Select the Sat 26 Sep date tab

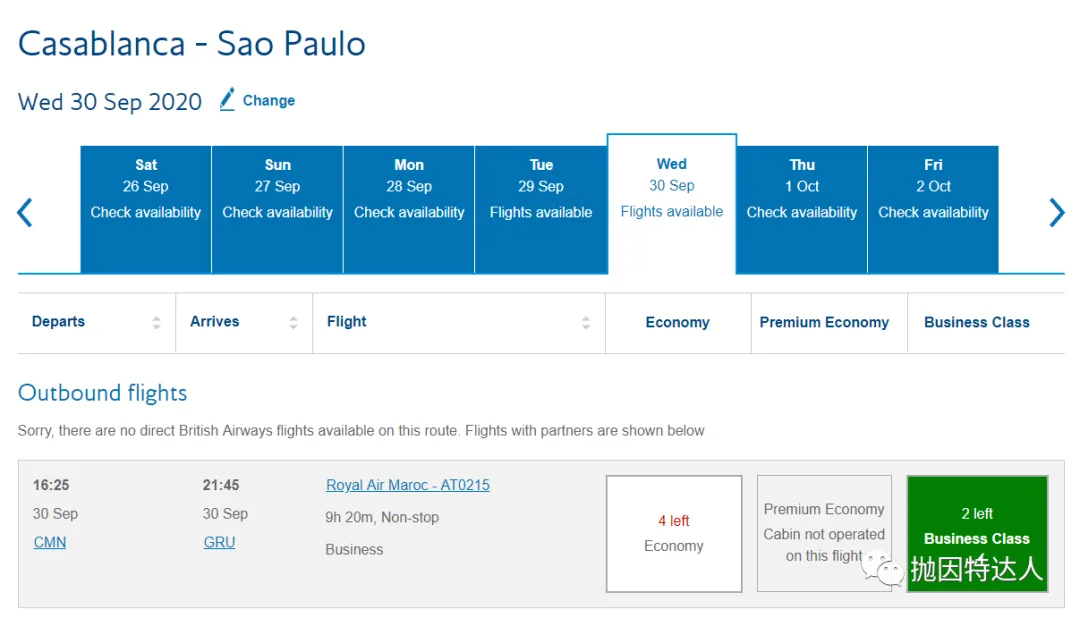146,209
